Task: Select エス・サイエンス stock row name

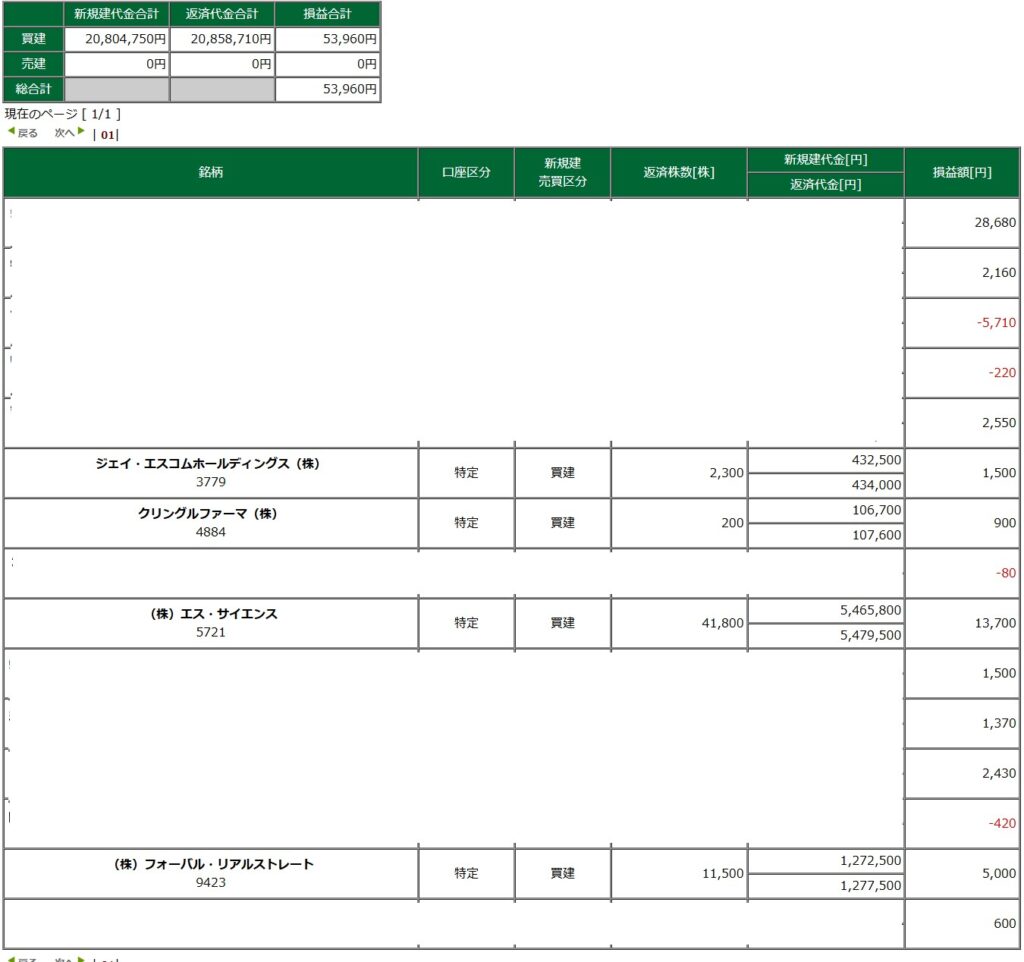Action: [207, 614]
